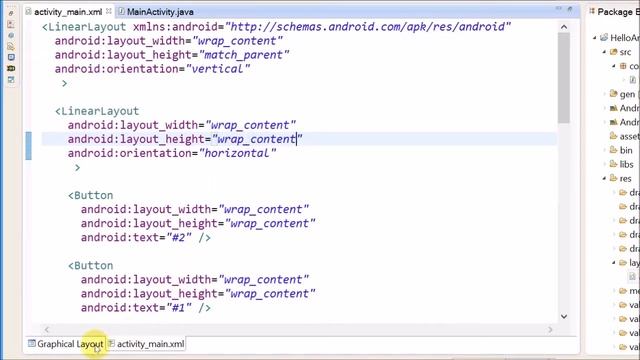Click the "horizontal" orientation value
The width and height of the screenshot is (640, 360).
click(237, 153)
